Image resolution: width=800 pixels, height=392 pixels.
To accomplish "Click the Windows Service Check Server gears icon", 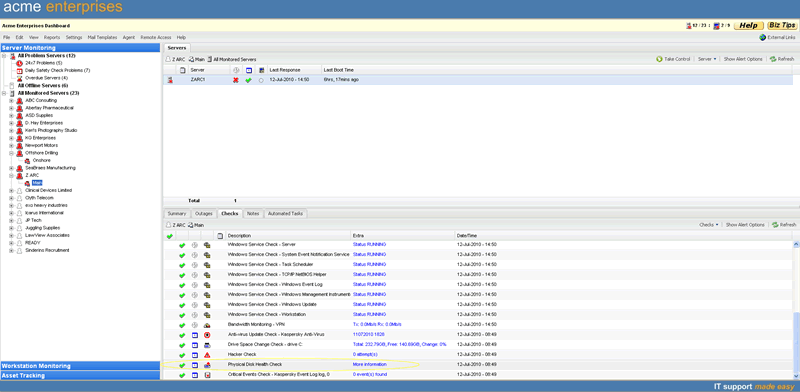I will tap(207, 245).
